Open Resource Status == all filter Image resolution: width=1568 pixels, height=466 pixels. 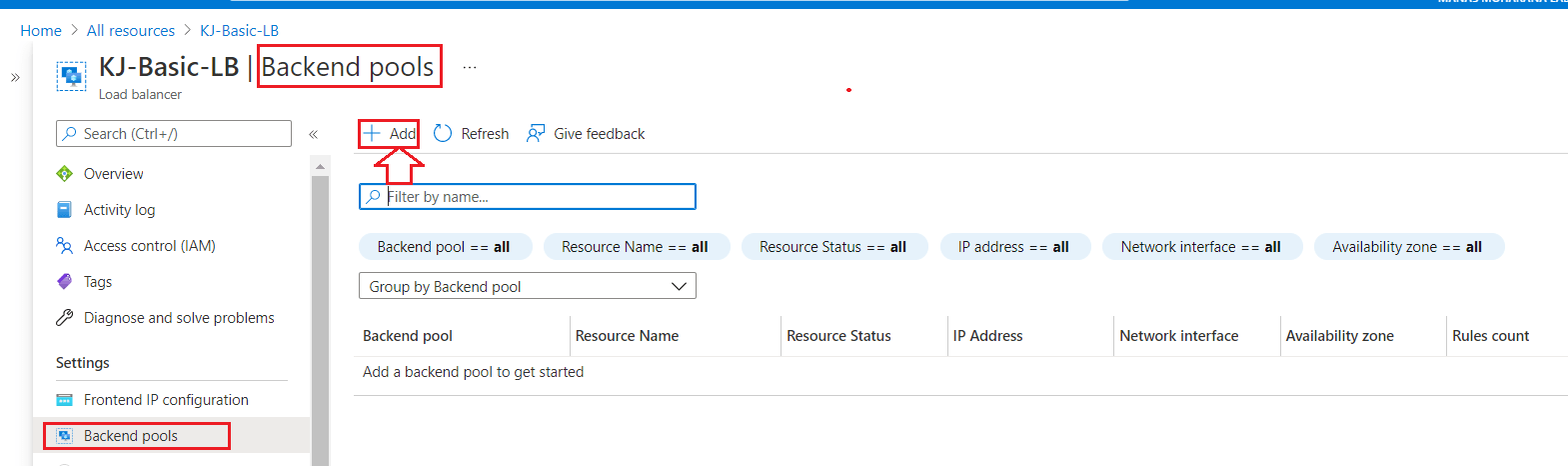[833, 247]
